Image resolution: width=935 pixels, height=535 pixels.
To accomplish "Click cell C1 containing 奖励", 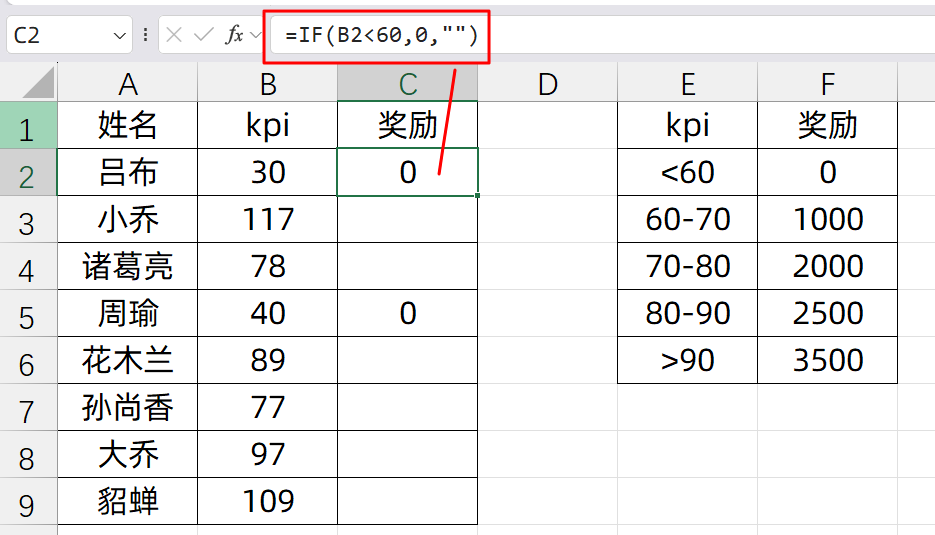I will pyautogui.click(x=408, y=125).
